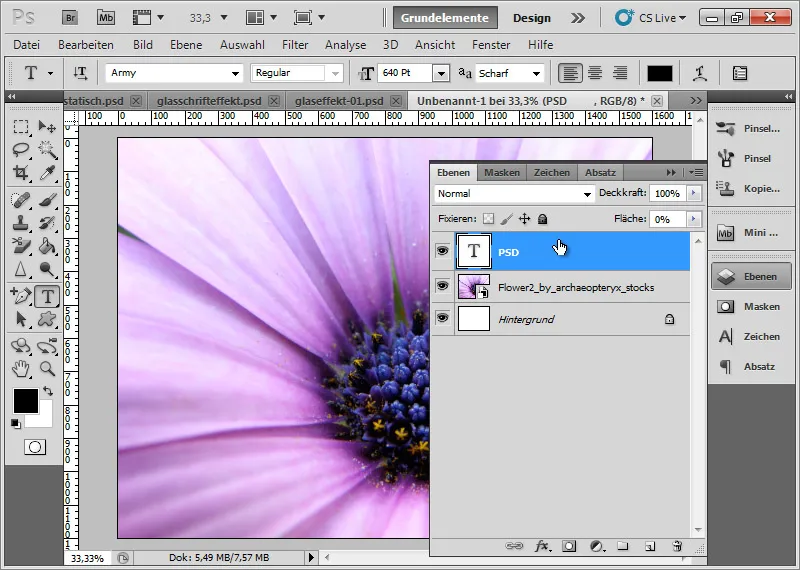Toggle Quick Mask mode
Viewport: 800px width, 570px height.
click(x=35, y=447)
